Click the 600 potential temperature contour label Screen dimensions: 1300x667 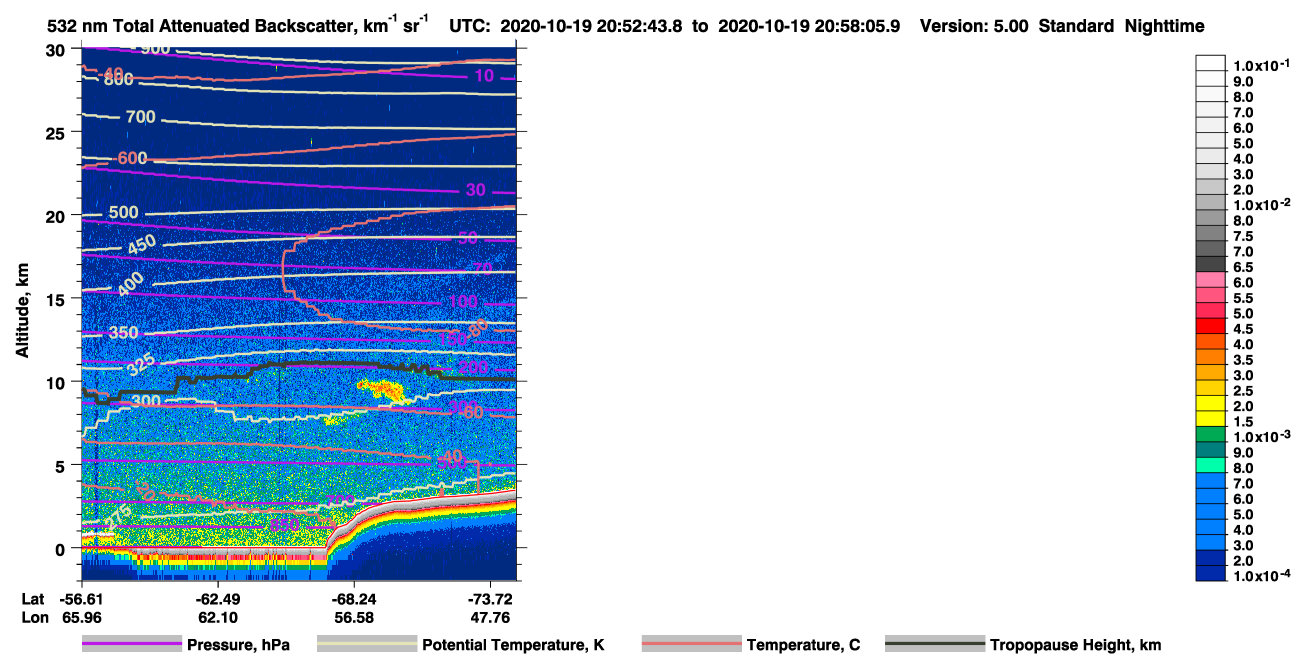click(x=131, y=158)
